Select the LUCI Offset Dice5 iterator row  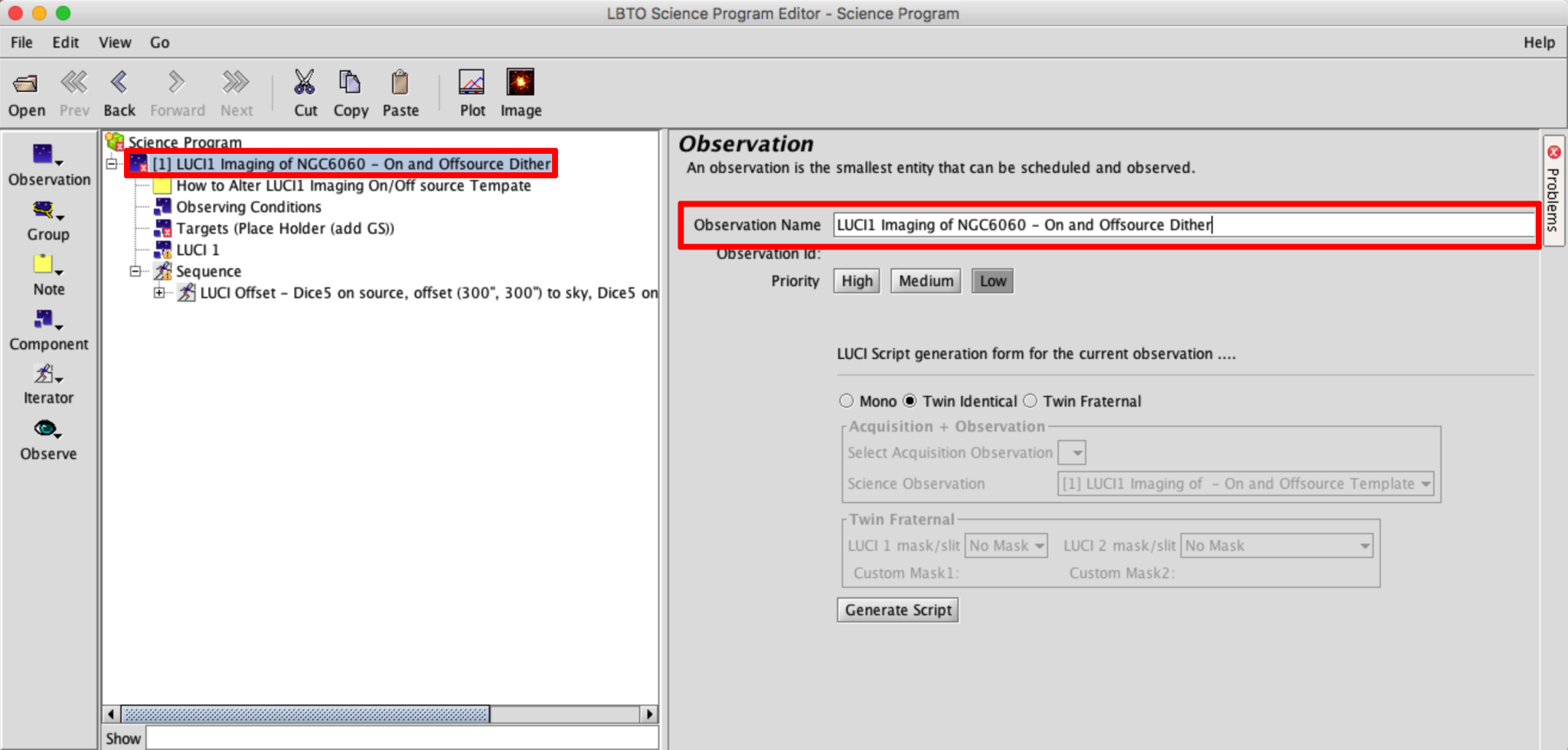pyautogui.click(x=428, y=292)
